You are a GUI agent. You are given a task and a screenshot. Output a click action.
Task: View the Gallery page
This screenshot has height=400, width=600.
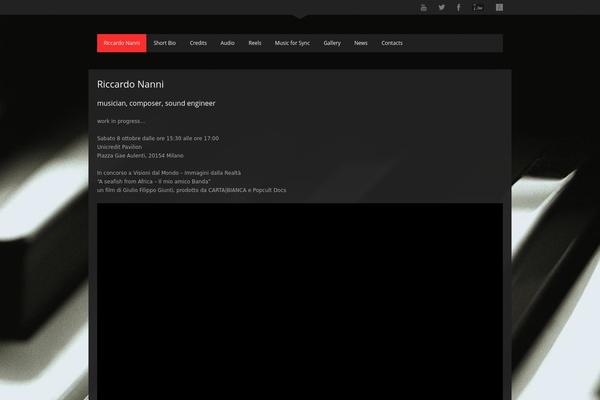[x=332, y=43]
